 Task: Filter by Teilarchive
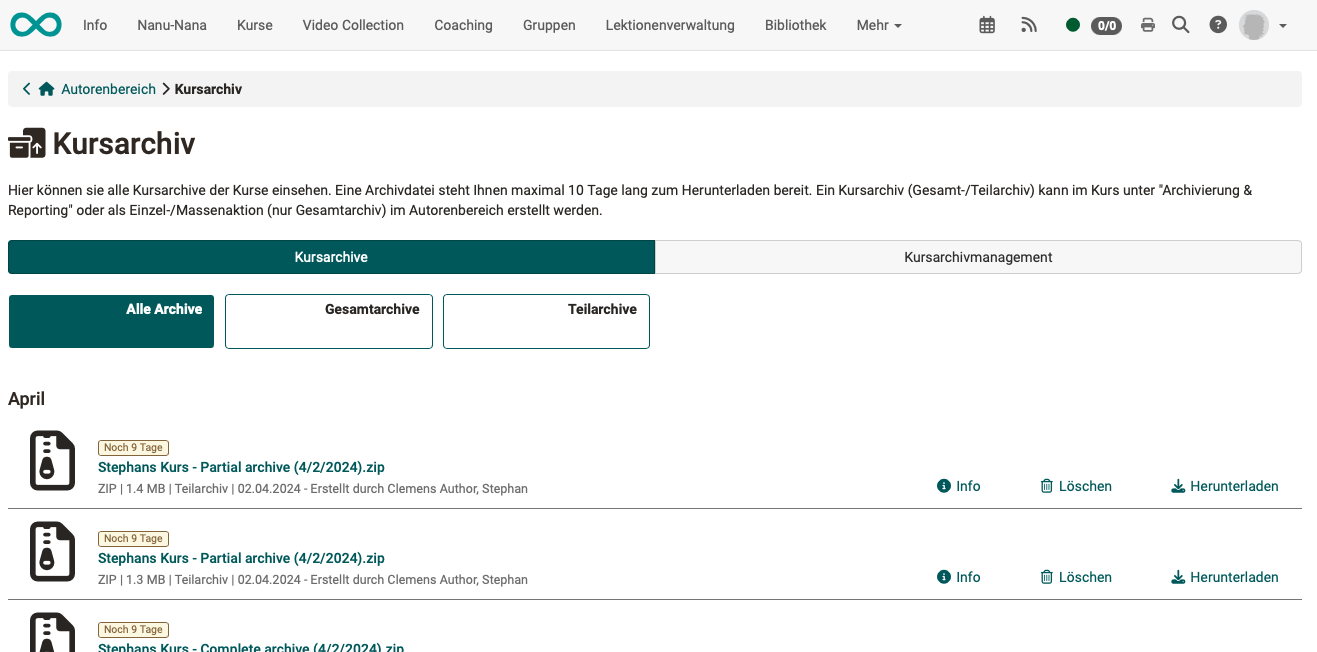(546, 321)
